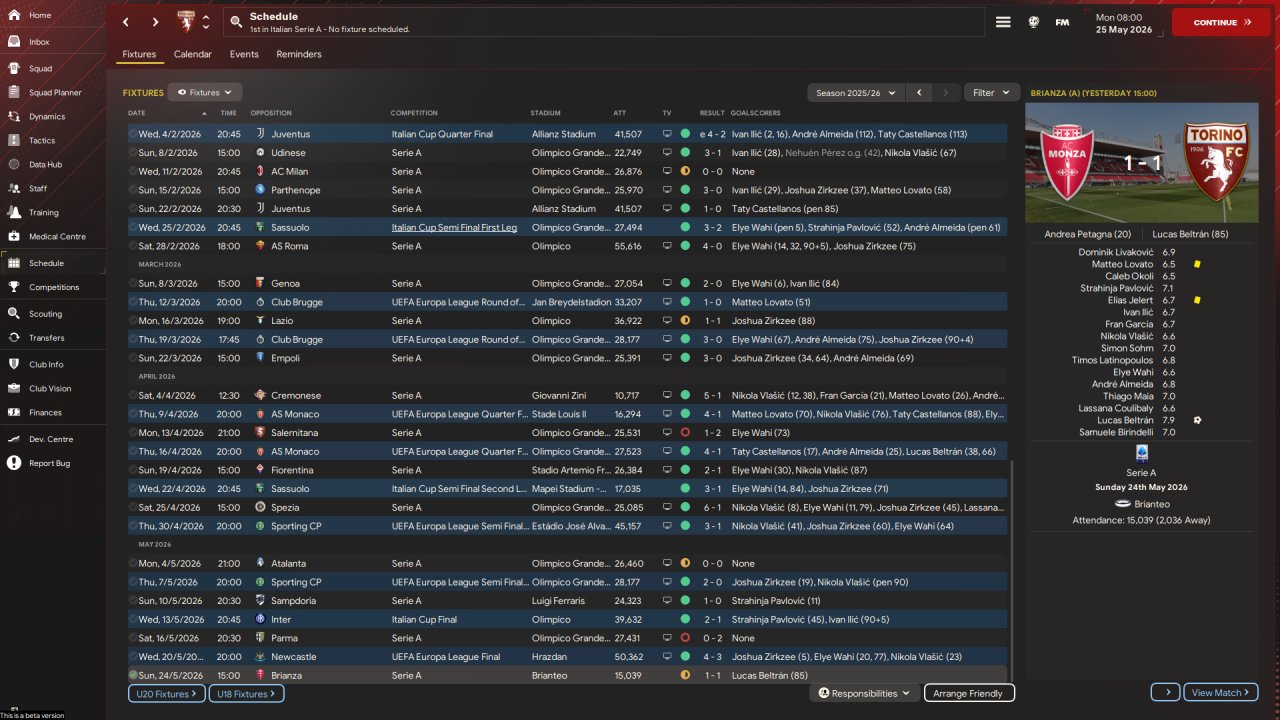This screenshot has height=720, width=1280.
Task: Click the search magnifier icon
Action: click(x=235, y=22)
